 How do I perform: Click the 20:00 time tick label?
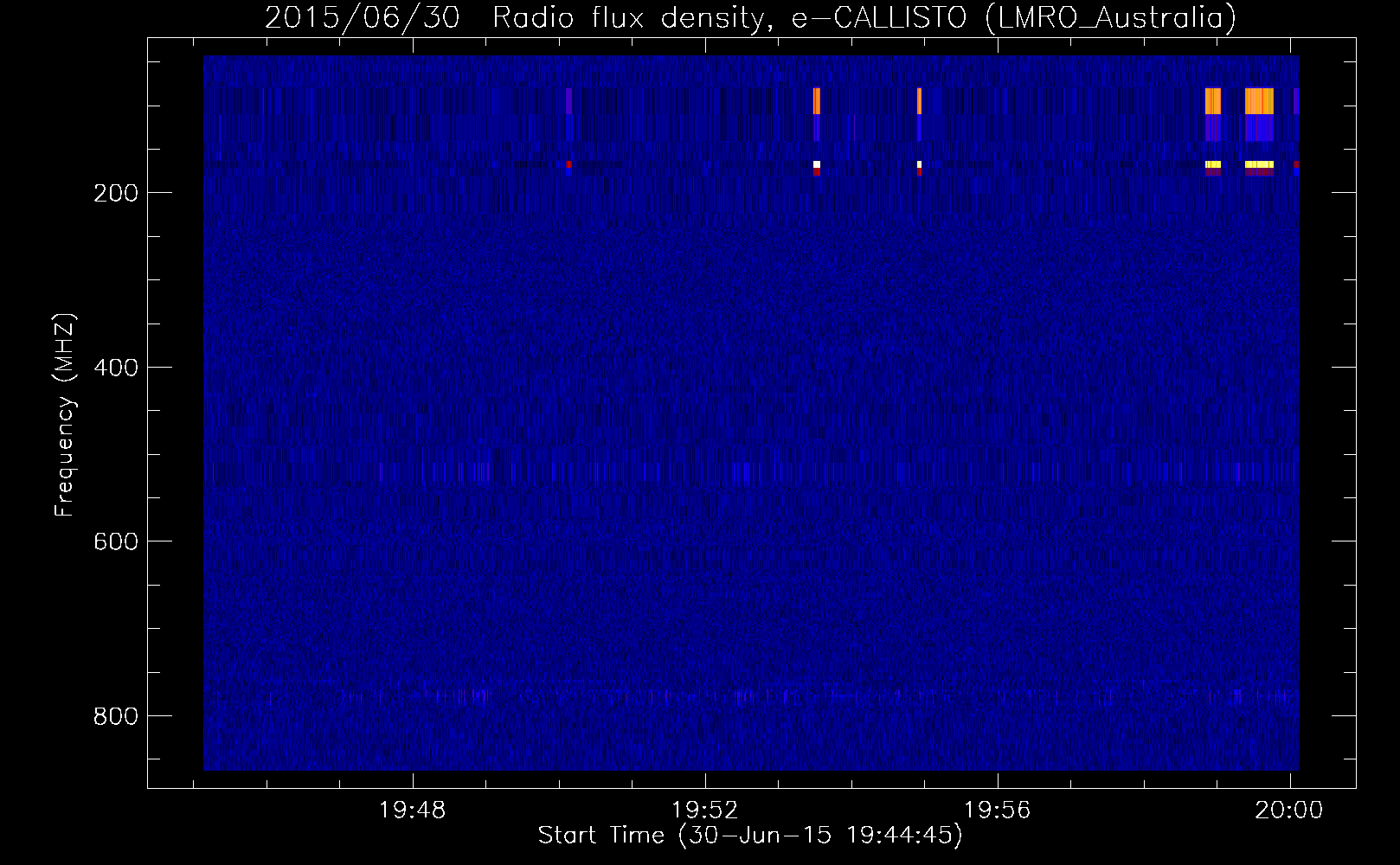[x=1289, y=811]
